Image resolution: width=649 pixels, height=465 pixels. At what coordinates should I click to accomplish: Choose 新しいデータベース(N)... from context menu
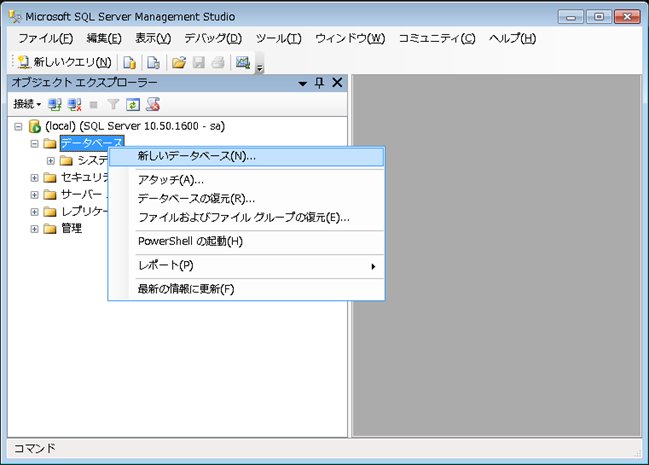click(246, 157)
